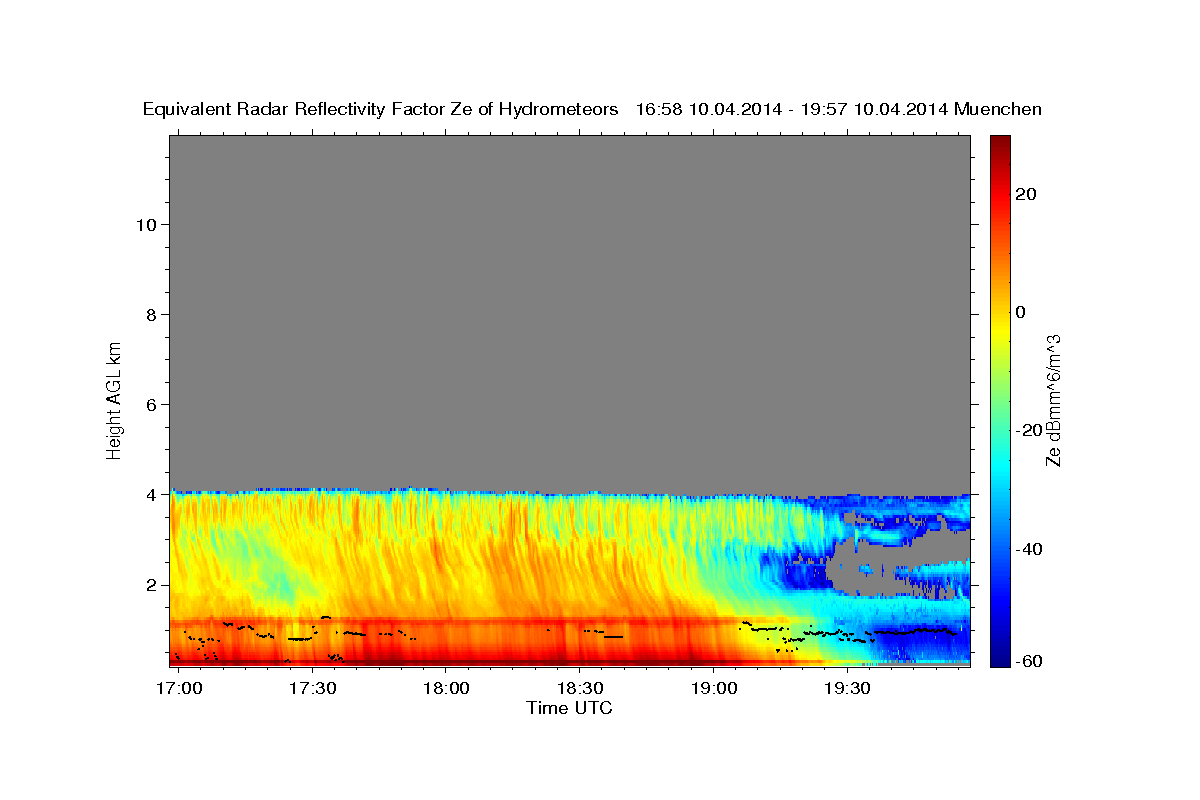This screenshot has width=1200, height=800.
Task: Click the 'Height AGL km' axis label
Action: pyautogui.click(x=114, y=399)
